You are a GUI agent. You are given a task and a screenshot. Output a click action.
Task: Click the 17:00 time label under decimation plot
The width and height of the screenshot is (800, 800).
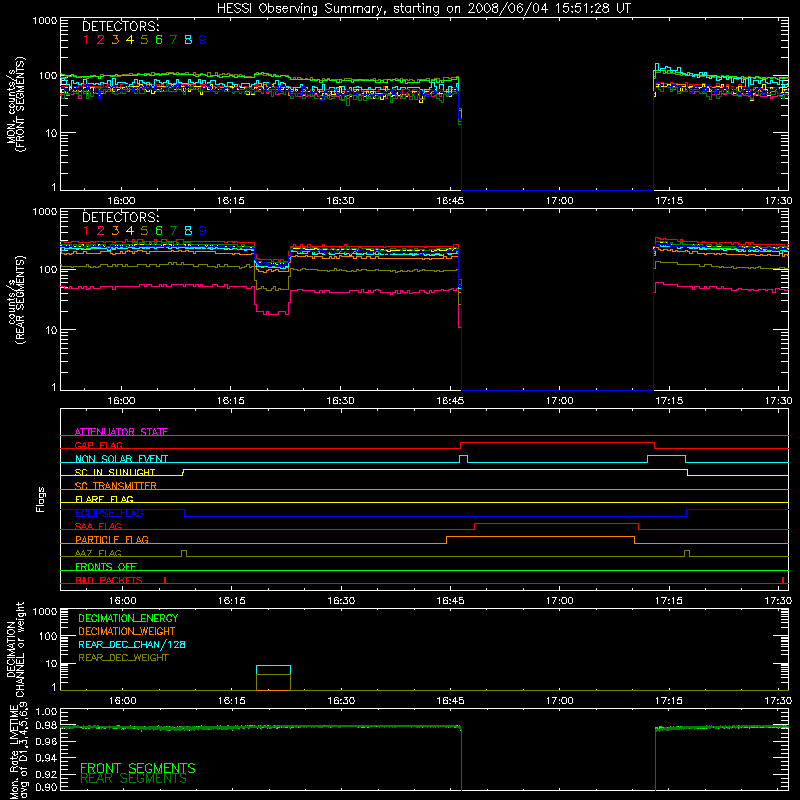click(x=560, y=701)
